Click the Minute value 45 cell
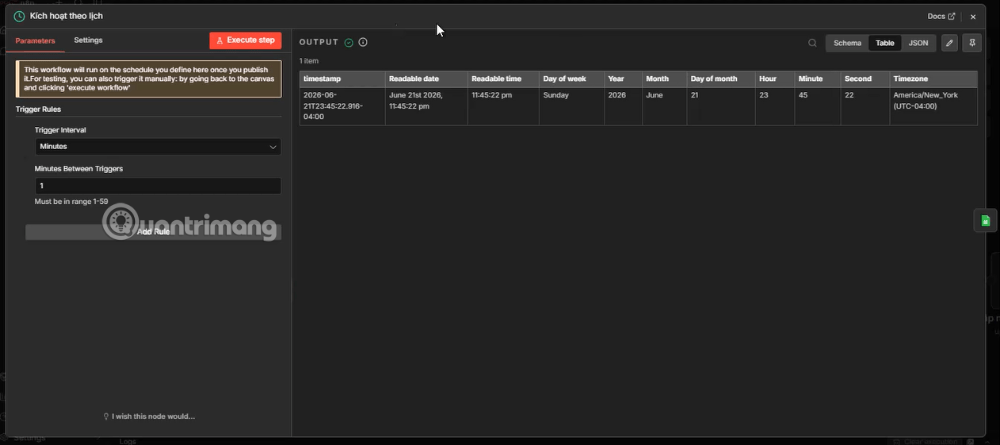Screen dimensions: 1000x445 pos(818,106)
